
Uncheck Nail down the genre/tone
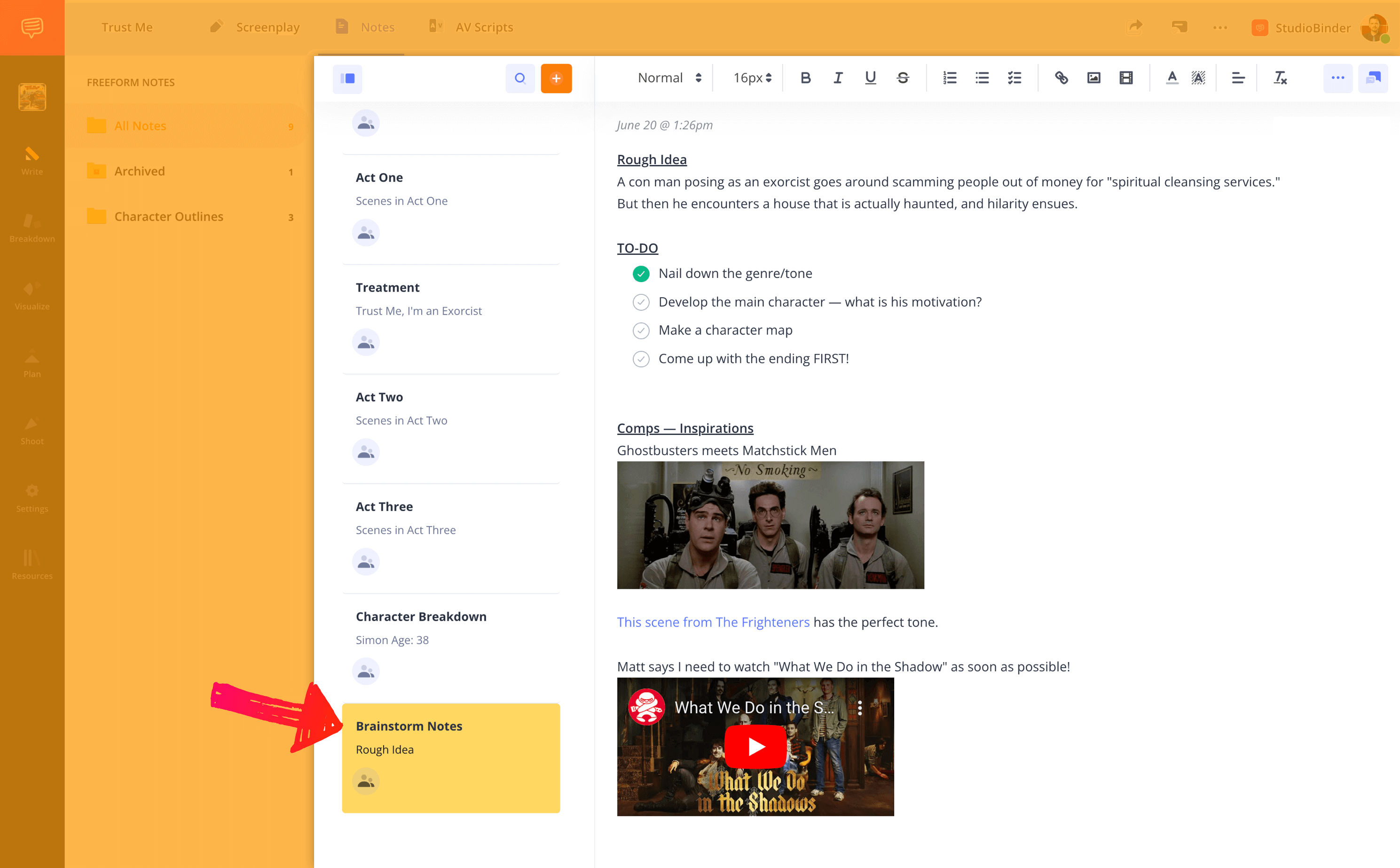pyautogui.click(x=641, y=274)
